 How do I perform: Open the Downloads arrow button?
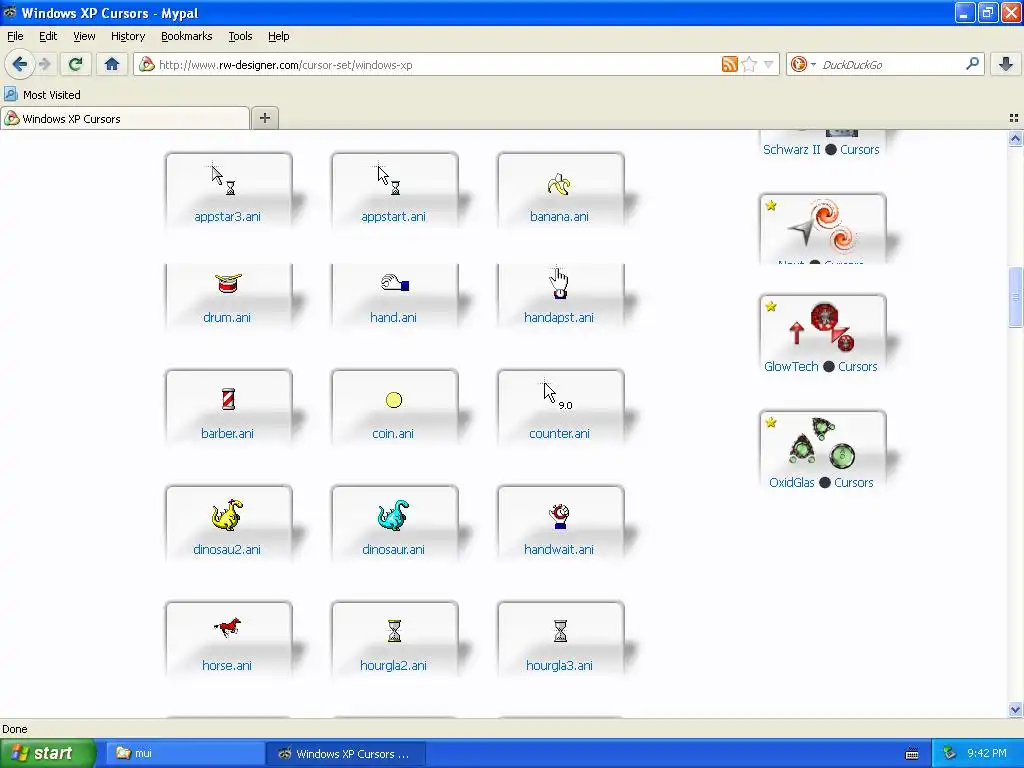coord(1006,64)
